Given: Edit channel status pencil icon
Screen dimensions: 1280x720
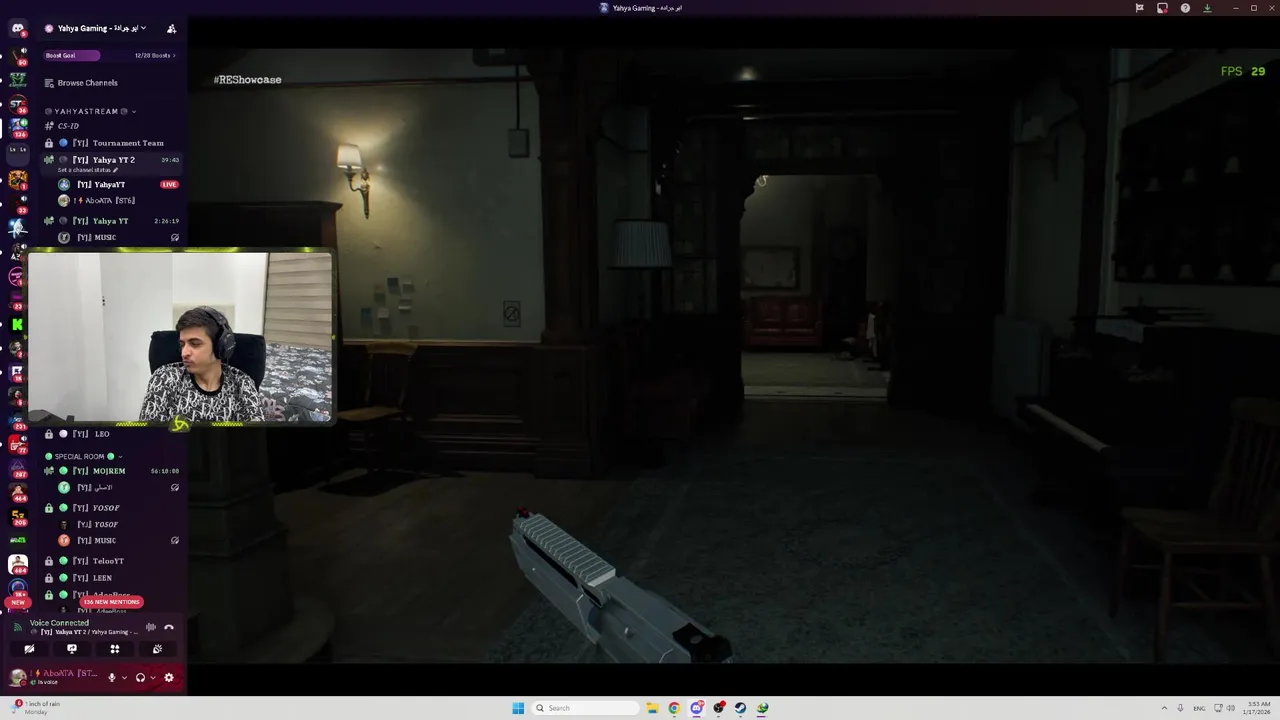Looking at the screenshot, I should (x=116, y=170).
